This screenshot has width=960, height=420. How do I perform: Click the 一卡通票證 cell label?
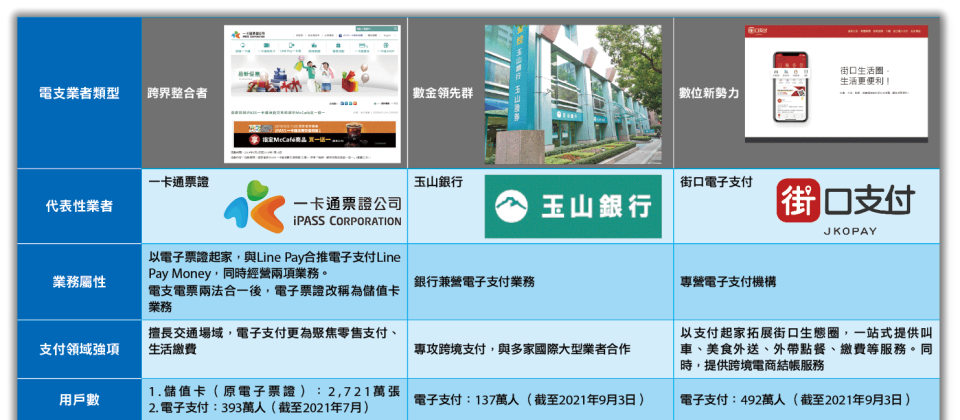click(178, 182)
